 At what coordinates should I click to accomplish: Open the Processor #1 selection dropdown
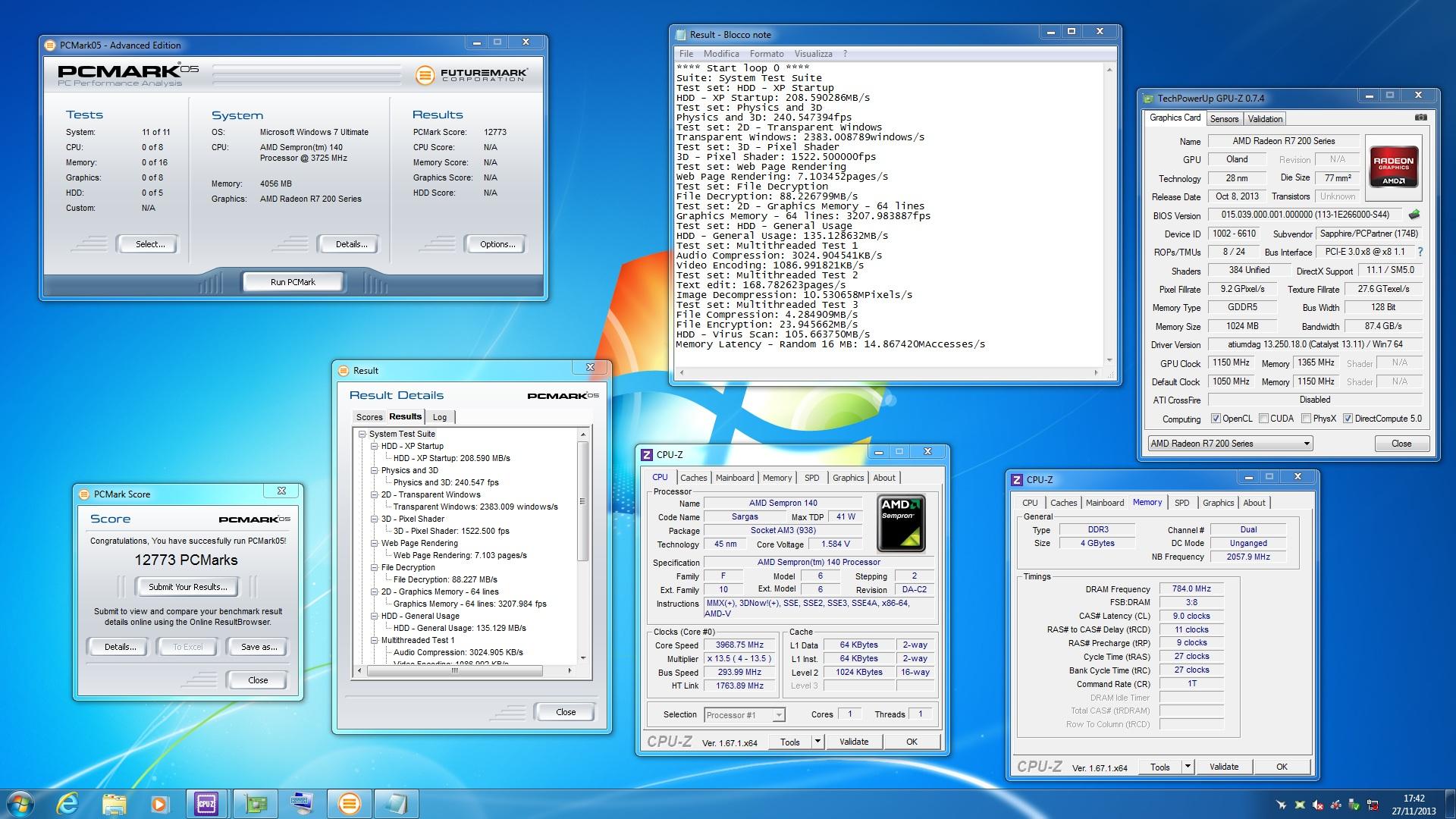pyautogui.click(x=745, y=715)
